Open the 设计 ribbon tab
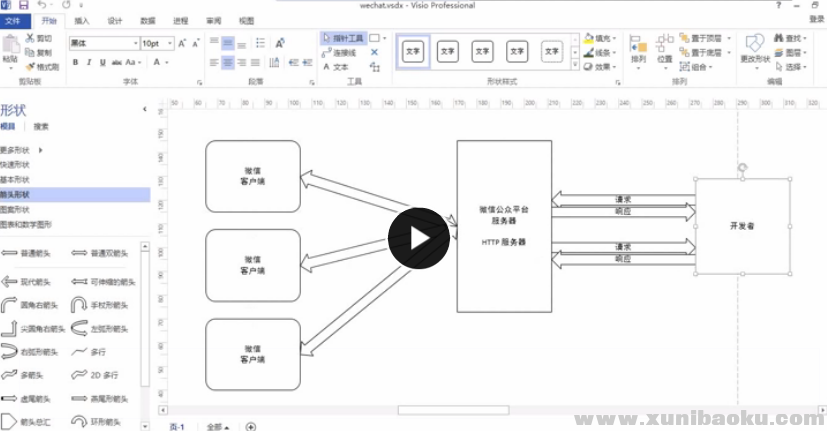 point(115,20)
